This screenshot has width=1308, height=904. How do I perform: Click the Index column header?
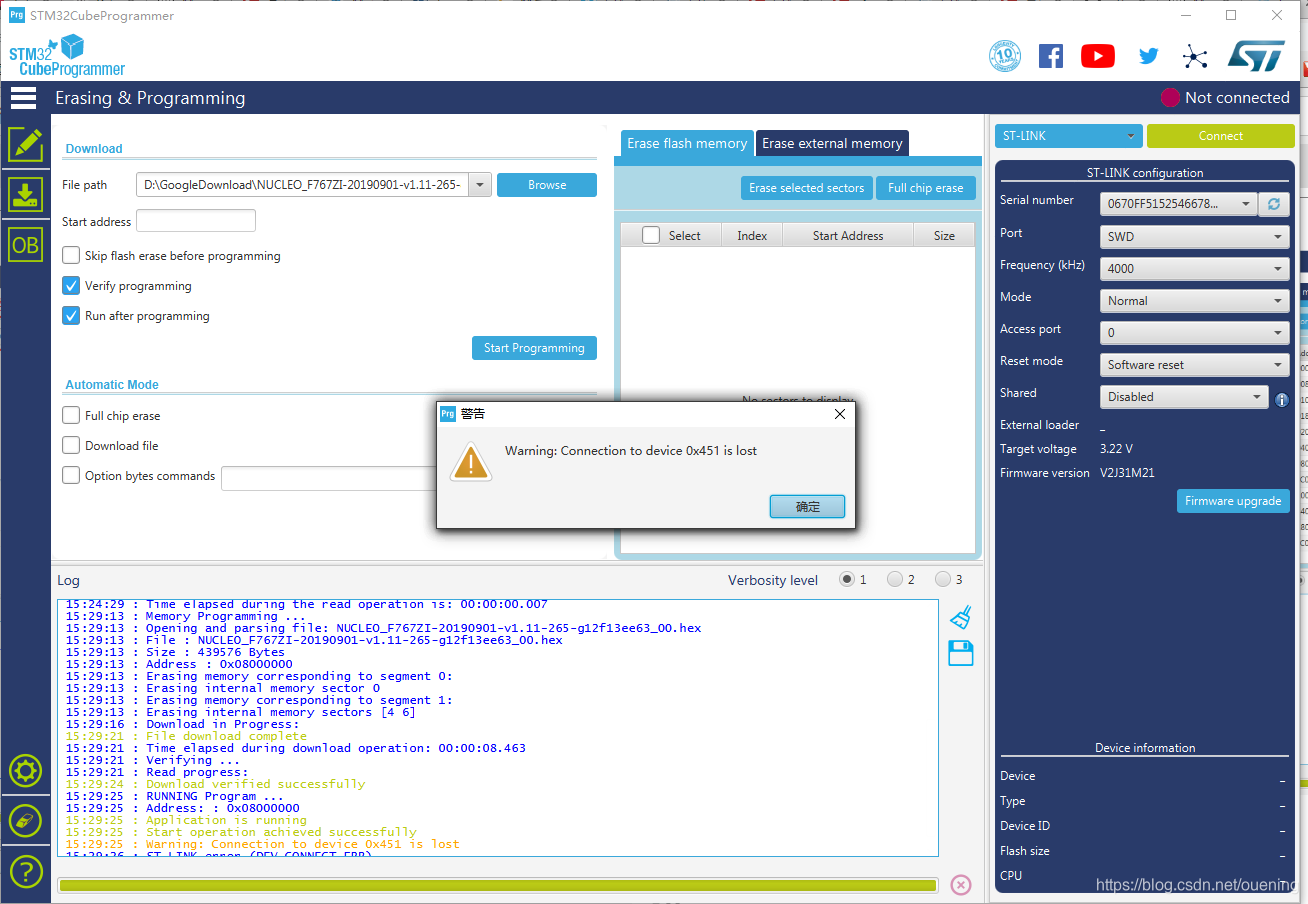click(x=752, y=235)
